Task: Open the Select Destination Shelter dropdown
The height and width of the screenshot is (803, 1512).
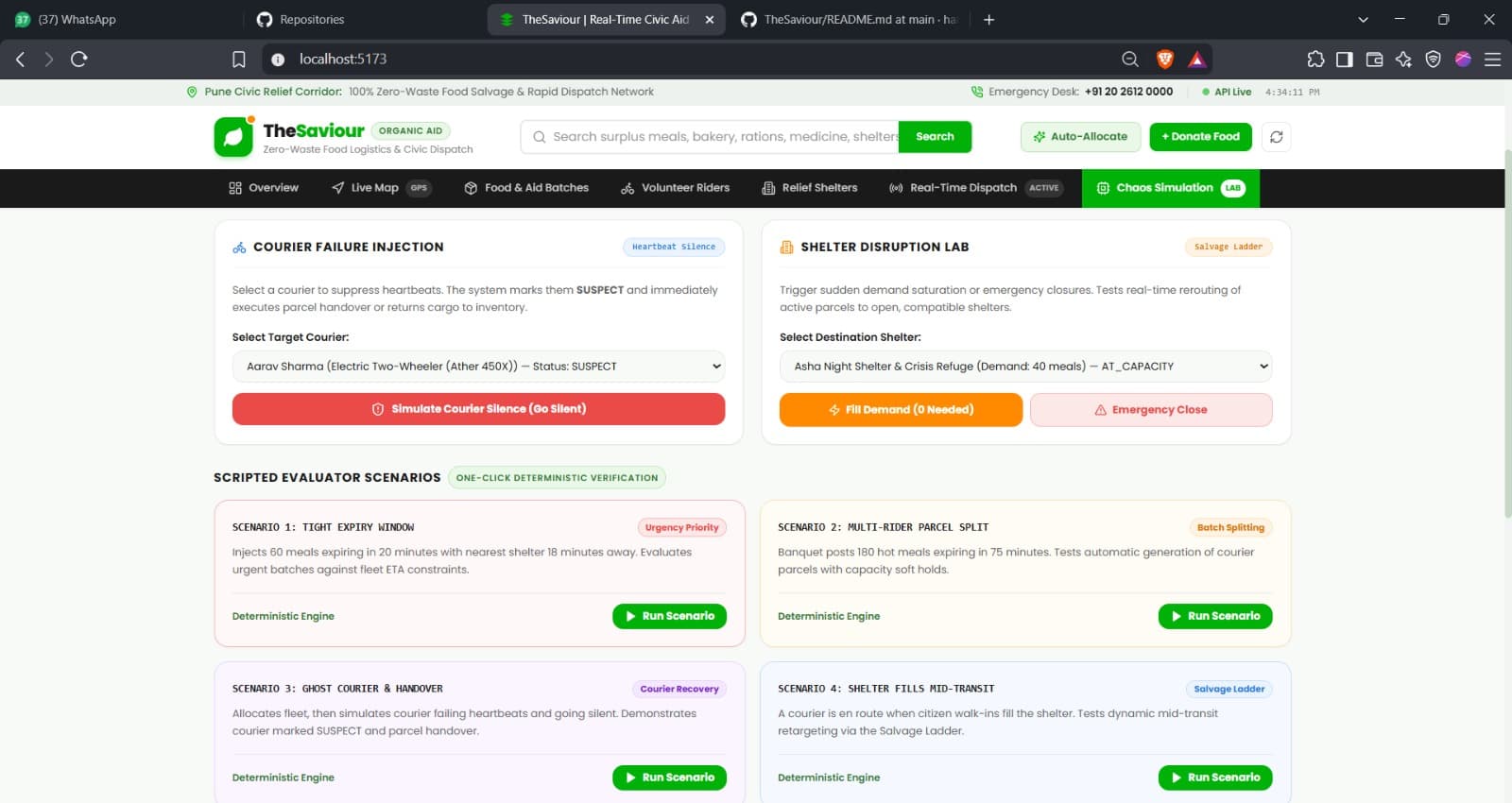Action: 1025,367
